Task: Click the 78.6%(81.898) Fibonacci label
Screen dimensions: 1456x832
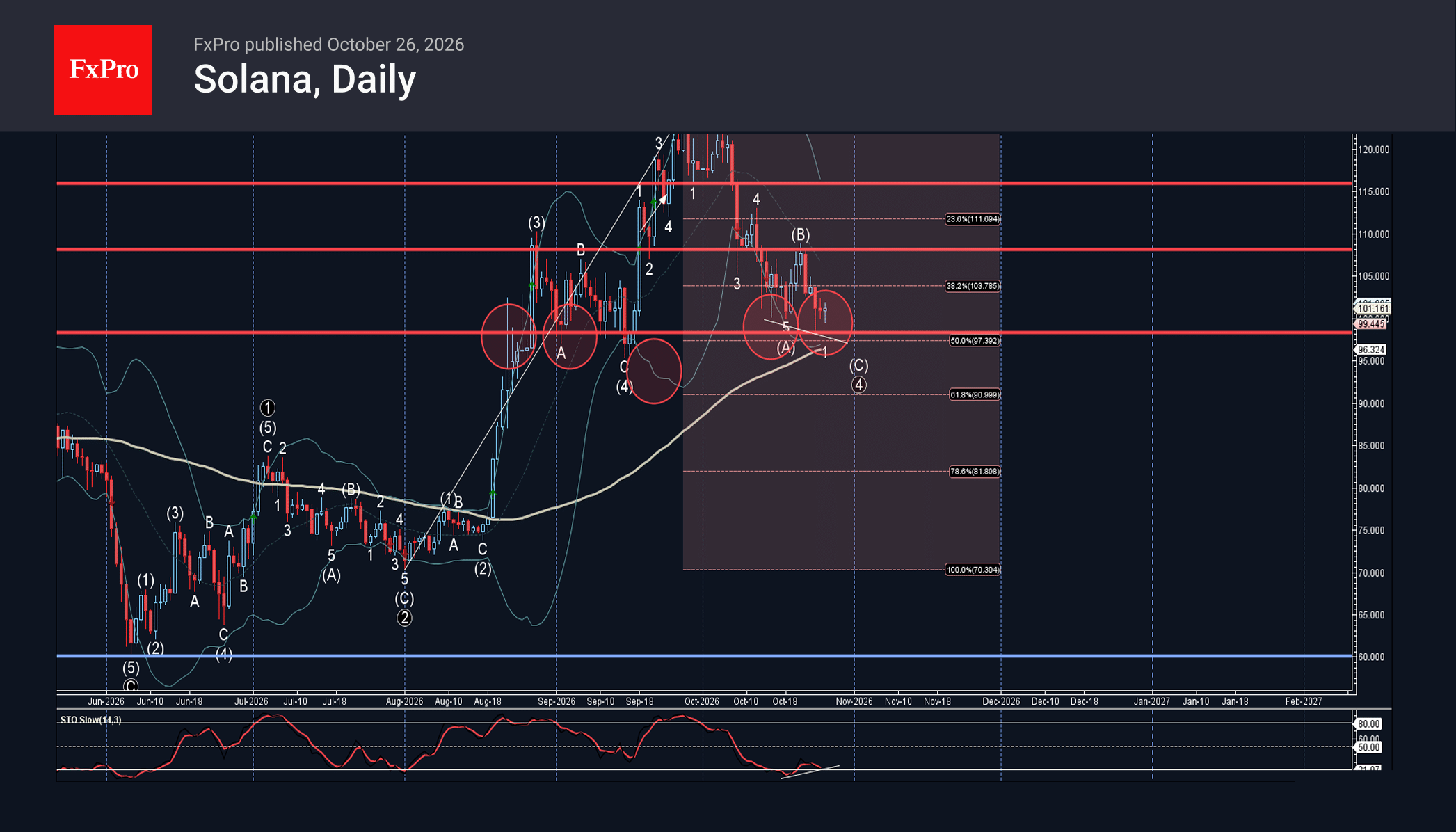Action: pyautogui.click(x=975, y=472)
